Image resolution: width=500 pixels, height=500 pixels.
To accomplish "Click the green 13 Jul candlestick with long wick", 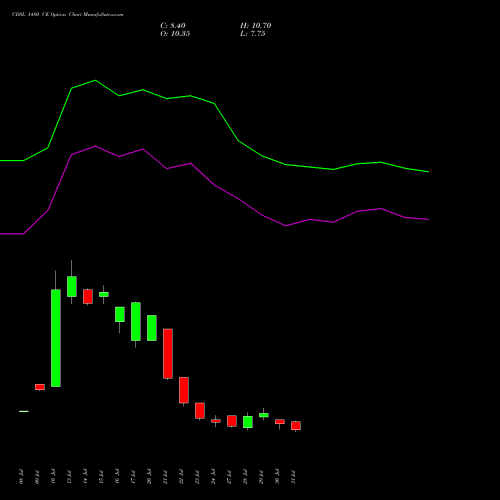I will pos(72,286).
